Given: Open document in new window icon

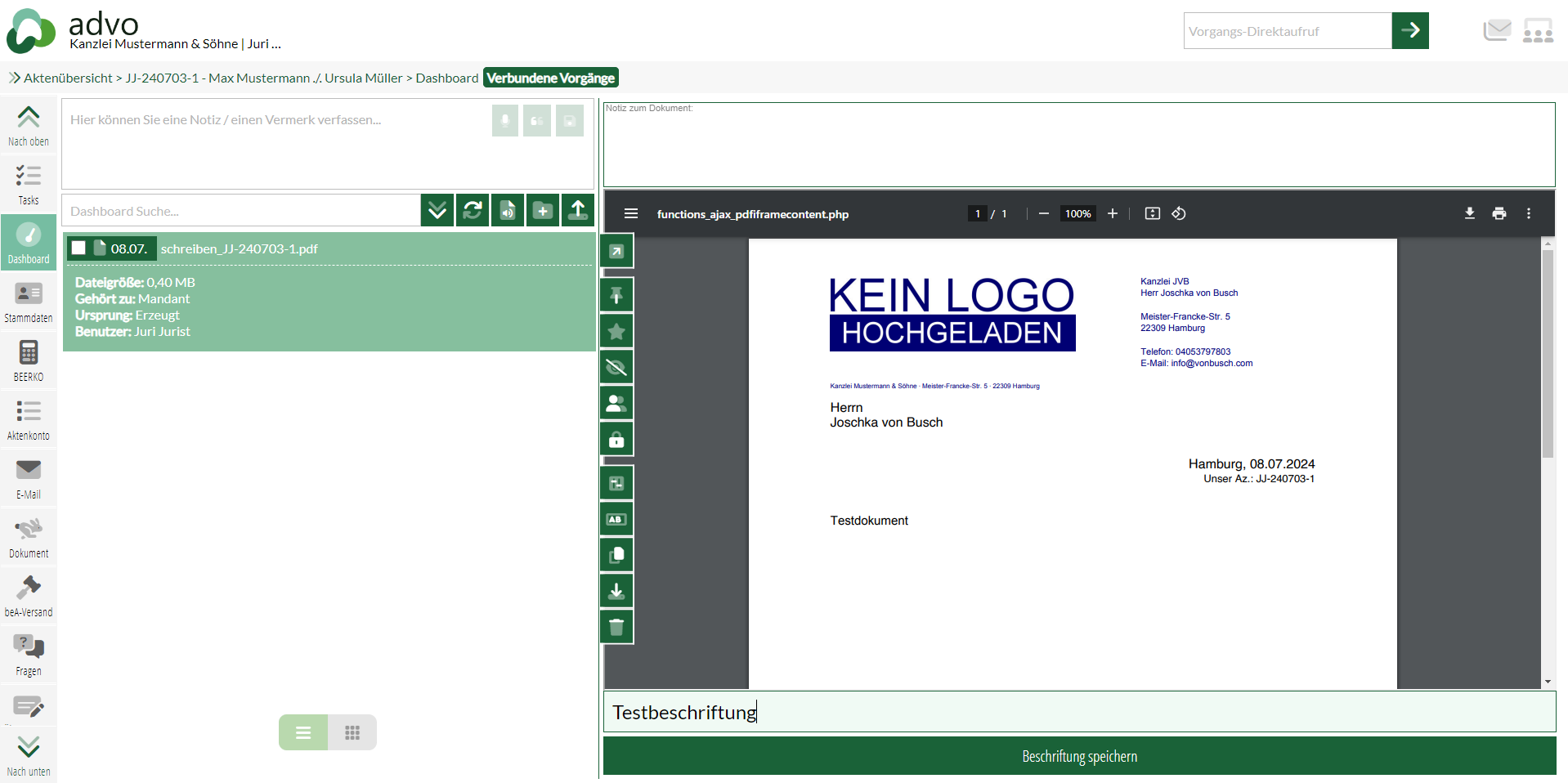Looking at the screenshot, I should point(616,252).
